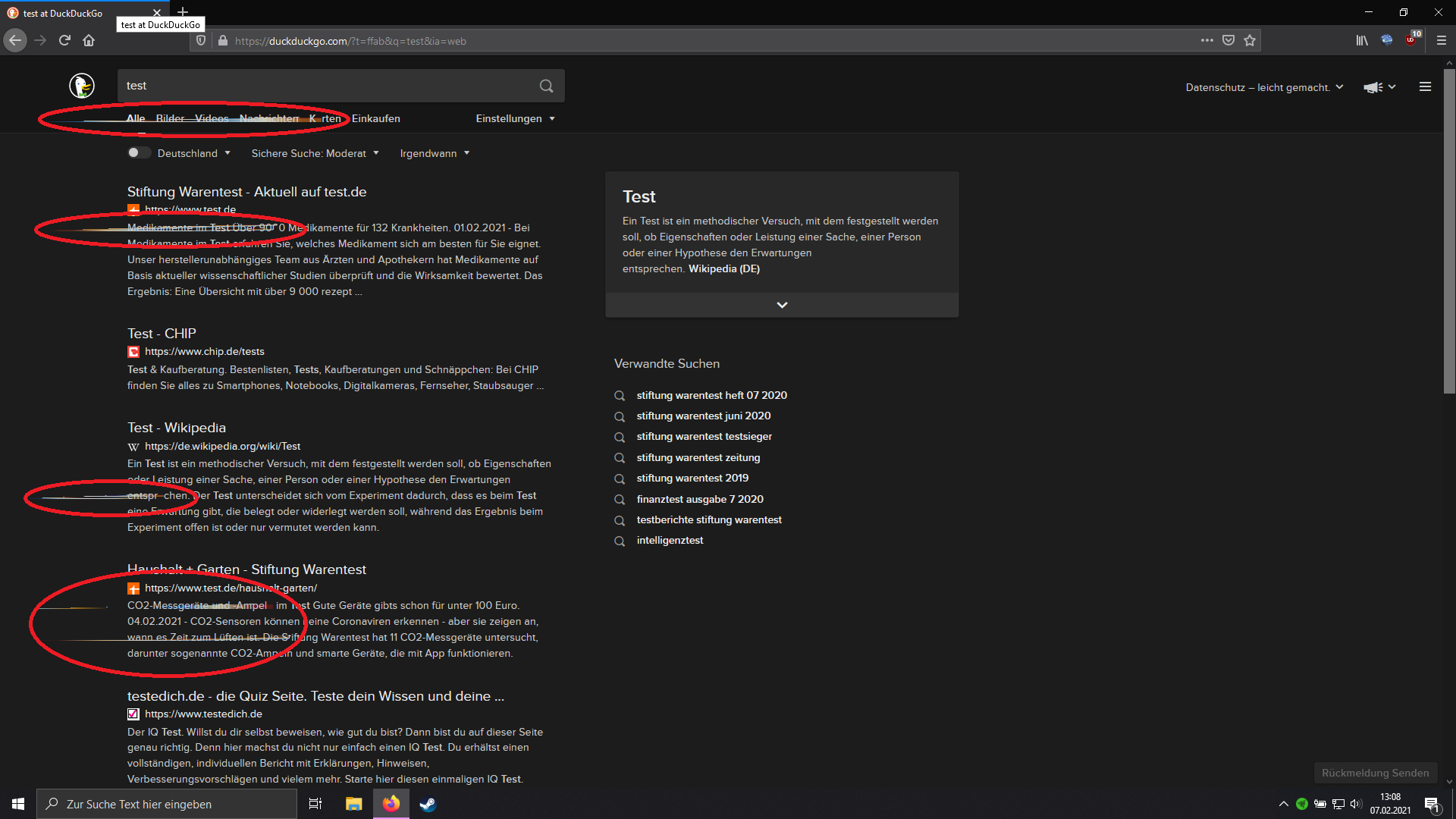Open a new browser tab
The width and height of the screenshot is (1456, 819).
(x=183, y=12)
